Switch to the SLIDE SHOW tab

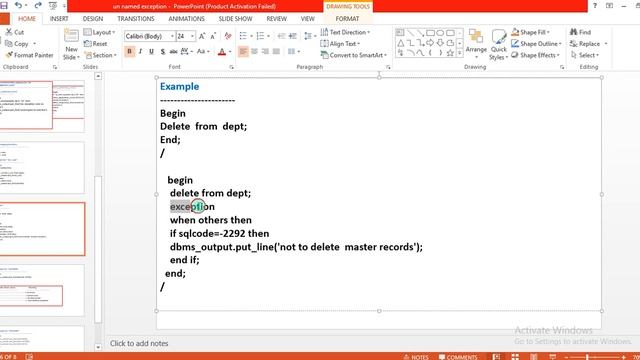pos(235,19)
